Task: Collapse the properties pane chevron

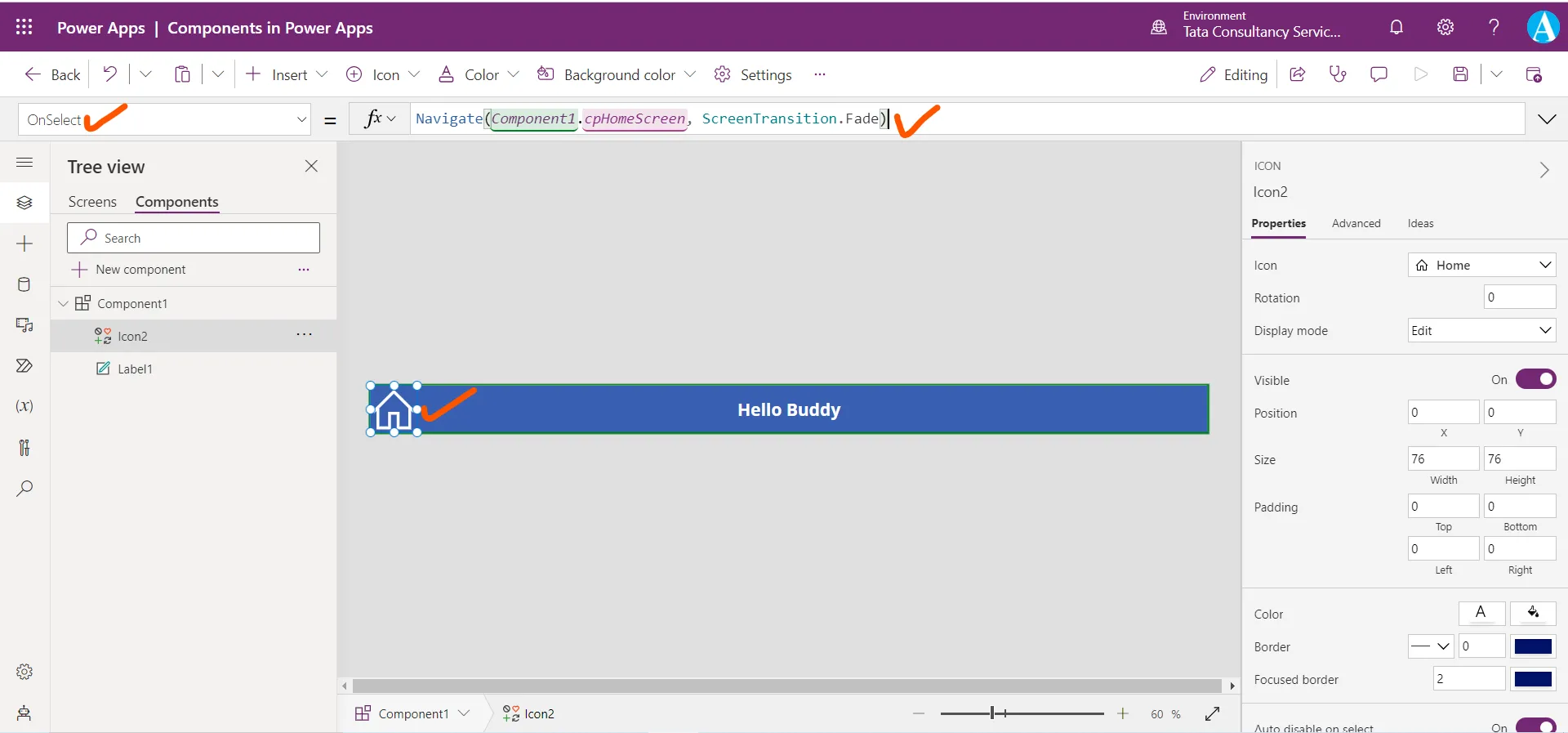Action: 1543,170
